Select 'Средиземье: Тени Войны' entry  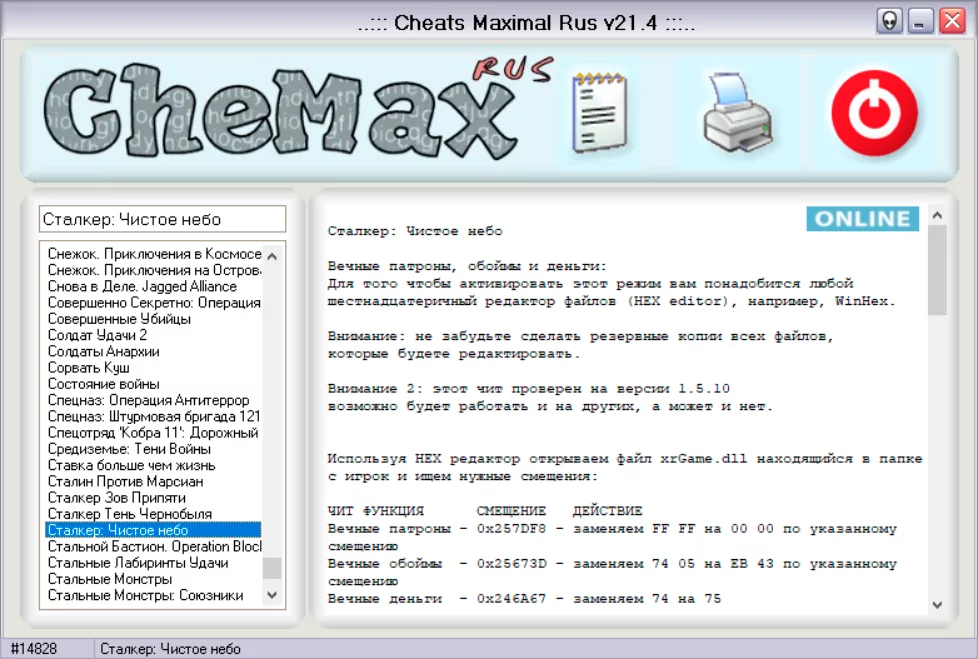(x=154, y=448)
